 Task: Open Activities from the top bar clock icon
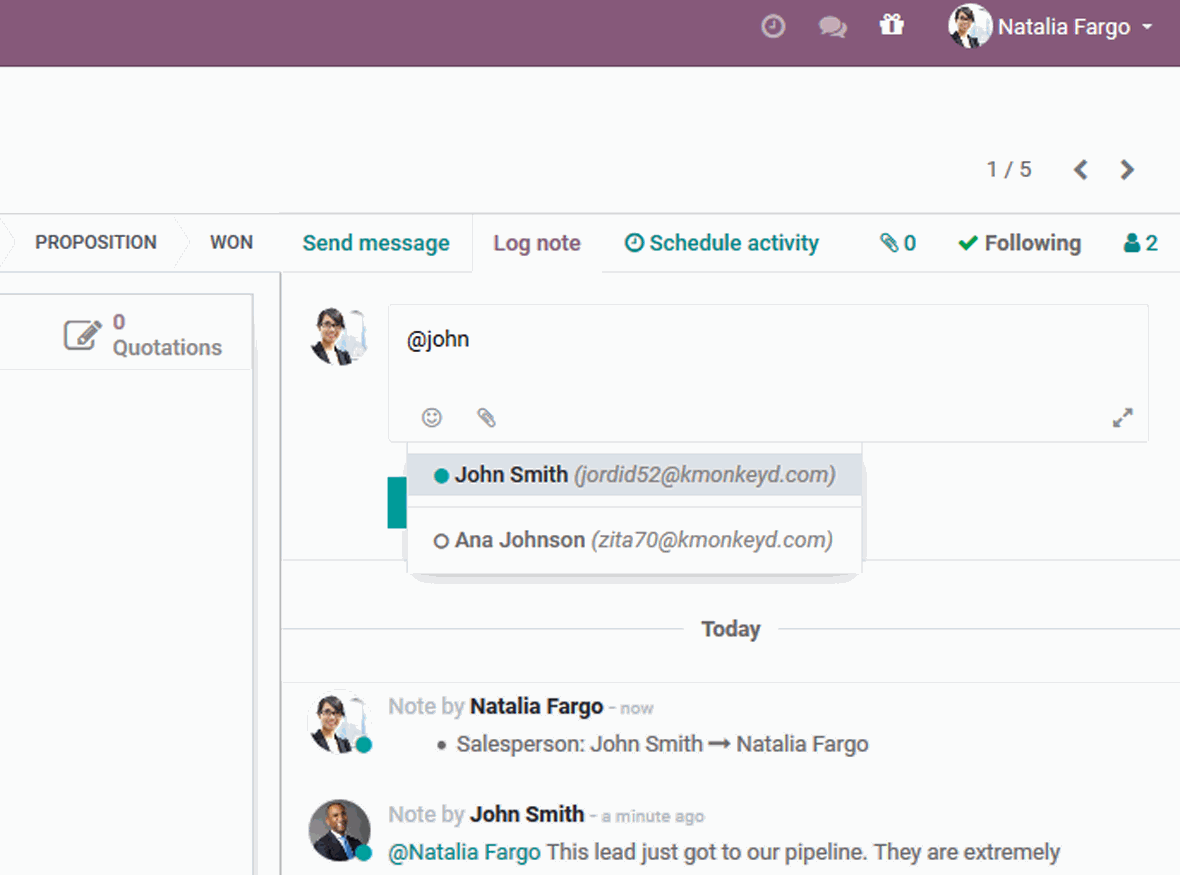coord(772,26)
